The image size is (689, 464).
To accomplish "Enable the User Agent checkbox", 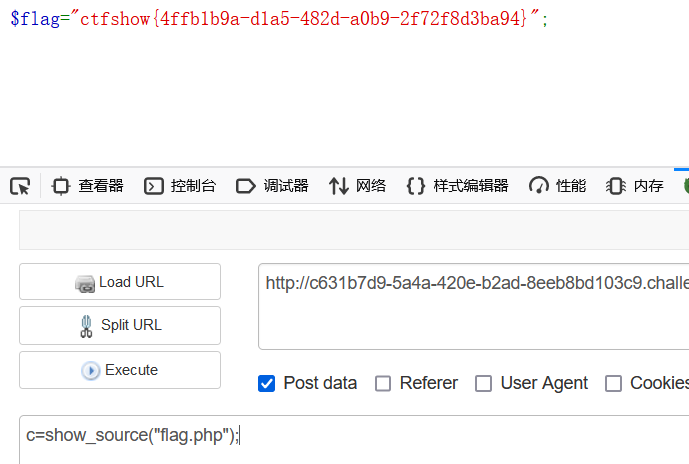I will (x=483, y=383).
